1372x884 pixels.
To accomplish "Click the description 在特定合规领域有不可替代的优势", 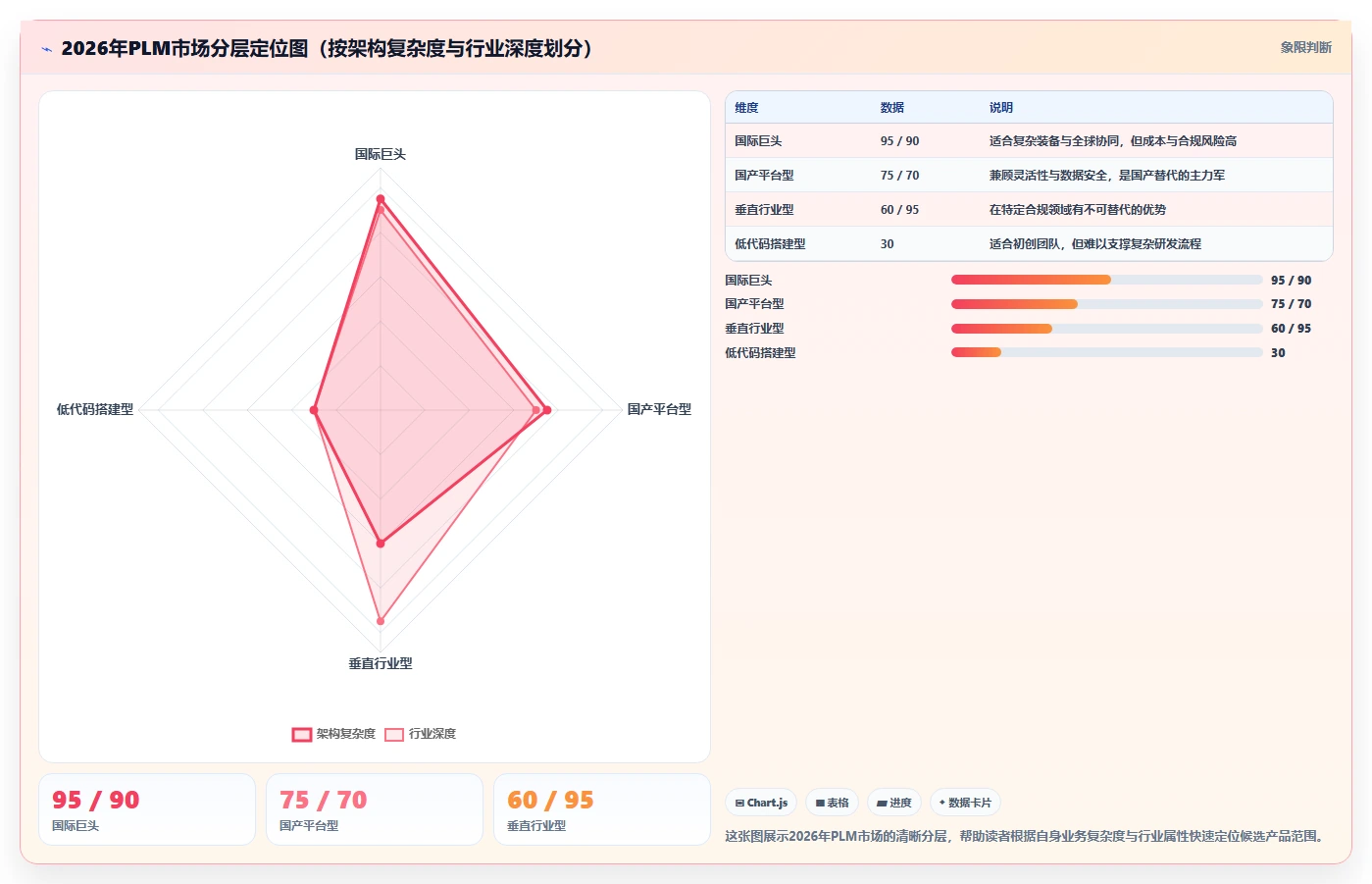I will pos(1077,210).
